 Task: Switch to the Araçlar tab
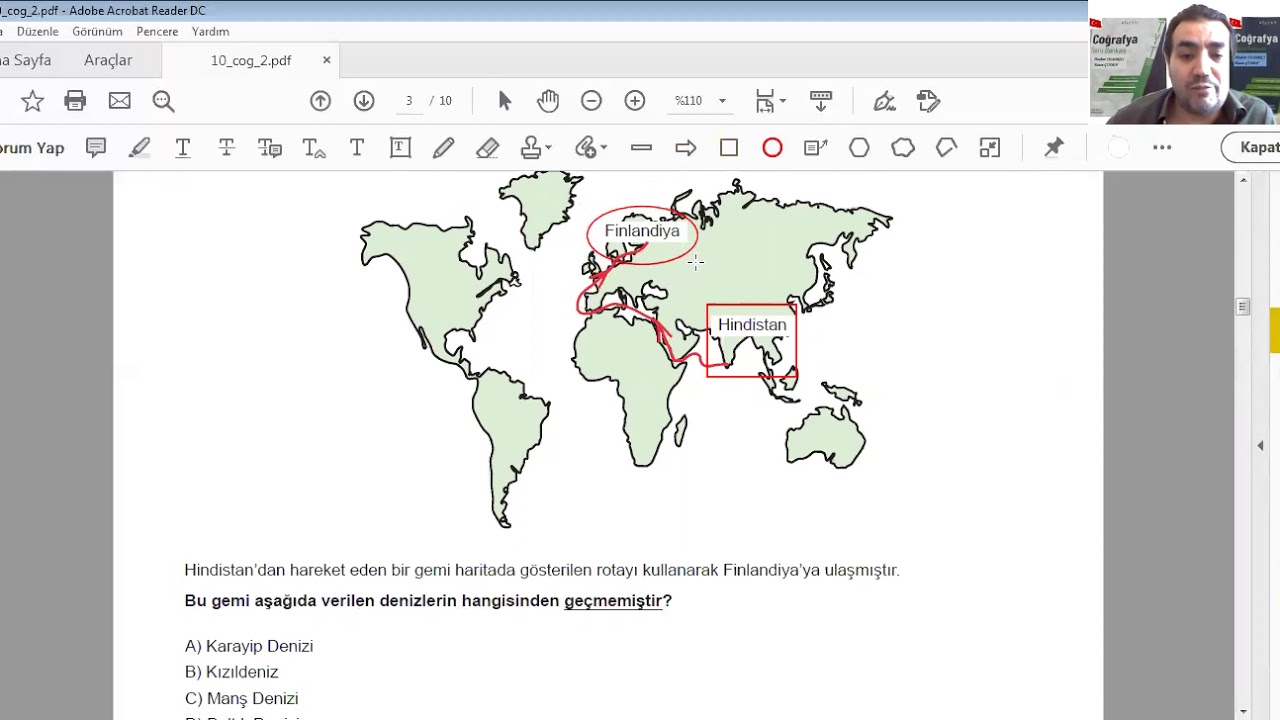click(108, 60)
